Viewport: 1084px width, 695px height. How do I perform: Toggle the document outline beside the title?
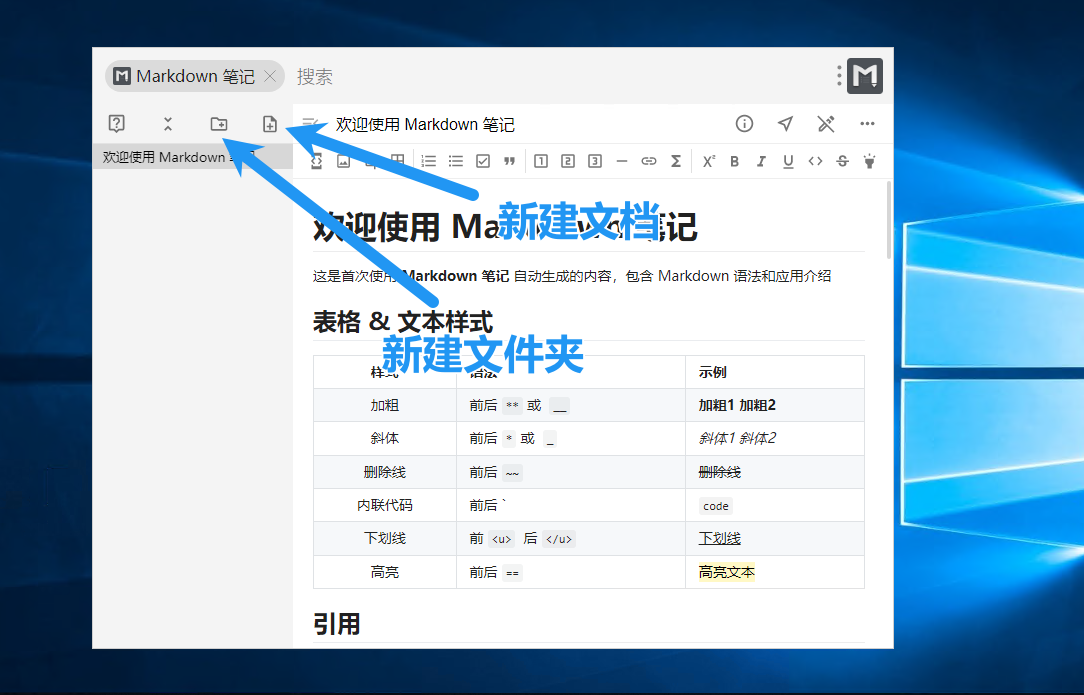(x=312, y=124)
